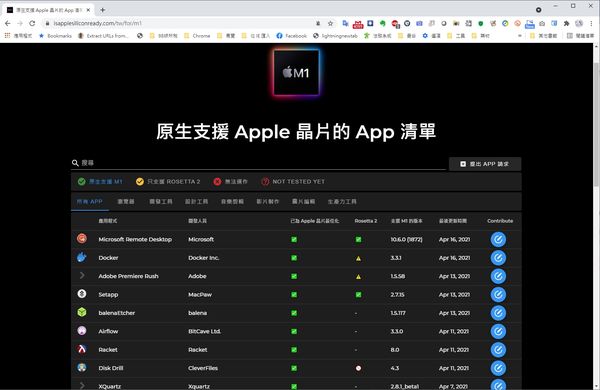Open Contribute for Disk Drill row
600x390 pixels.
pos(498,368)
